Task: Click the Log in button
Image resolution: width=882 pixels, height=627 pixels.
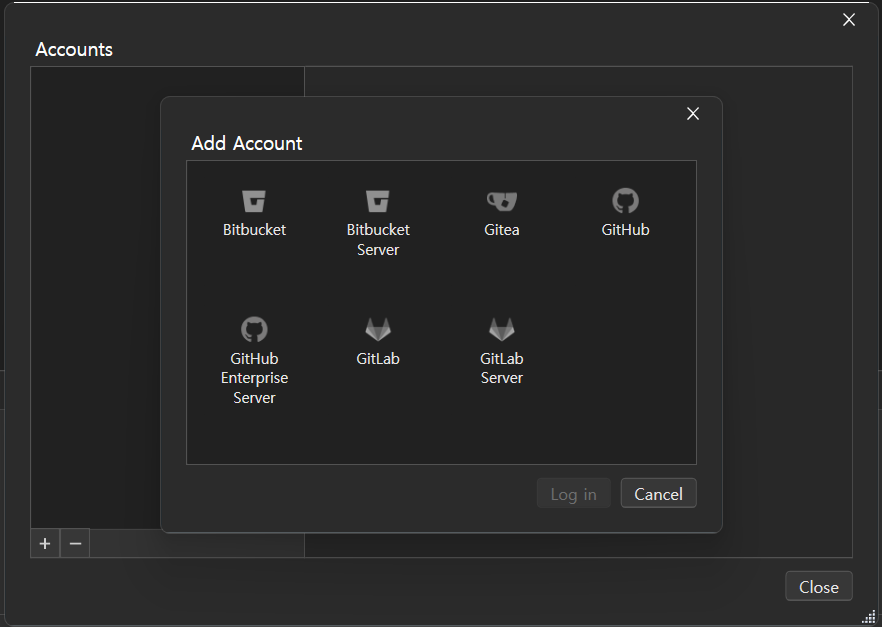Action: tap(574, 493)
